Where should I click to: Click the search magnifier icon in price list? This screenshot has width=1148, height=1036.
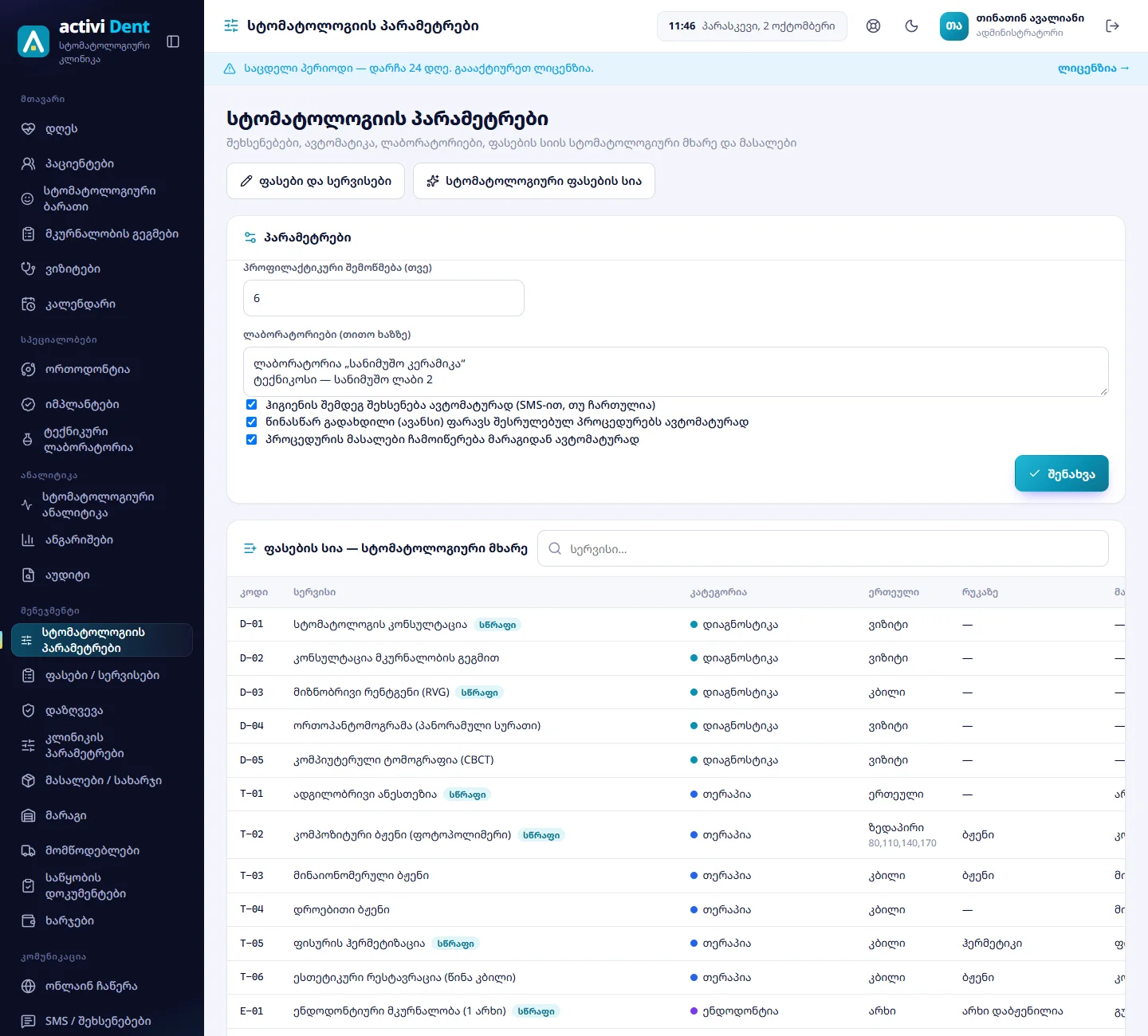coord(555,548)
